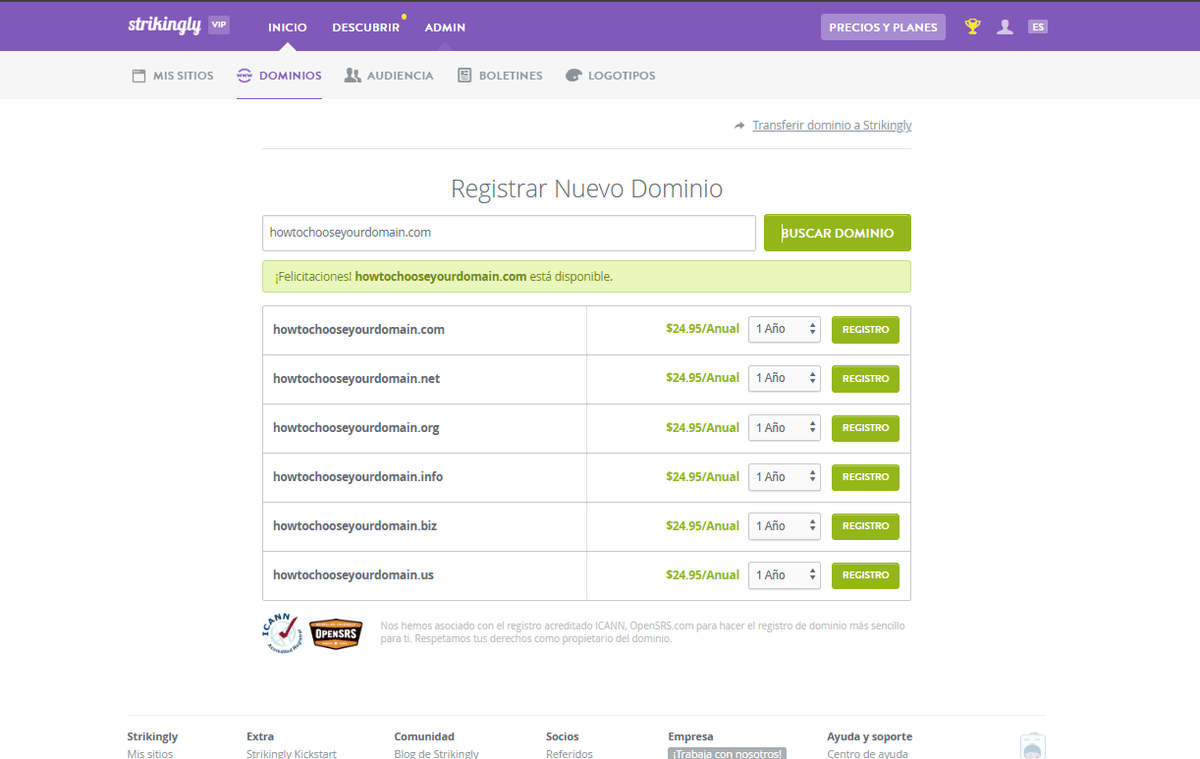Go to the INICIO menu
The image size is (1200, 759).
click(287, 27)
